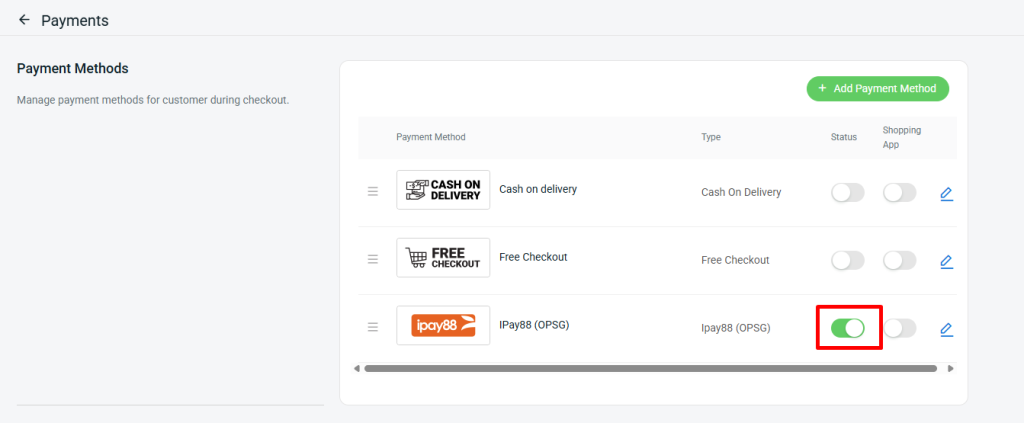
Task: Edit Free Checkout with pencil icon
Action: (x=946, y=262)
